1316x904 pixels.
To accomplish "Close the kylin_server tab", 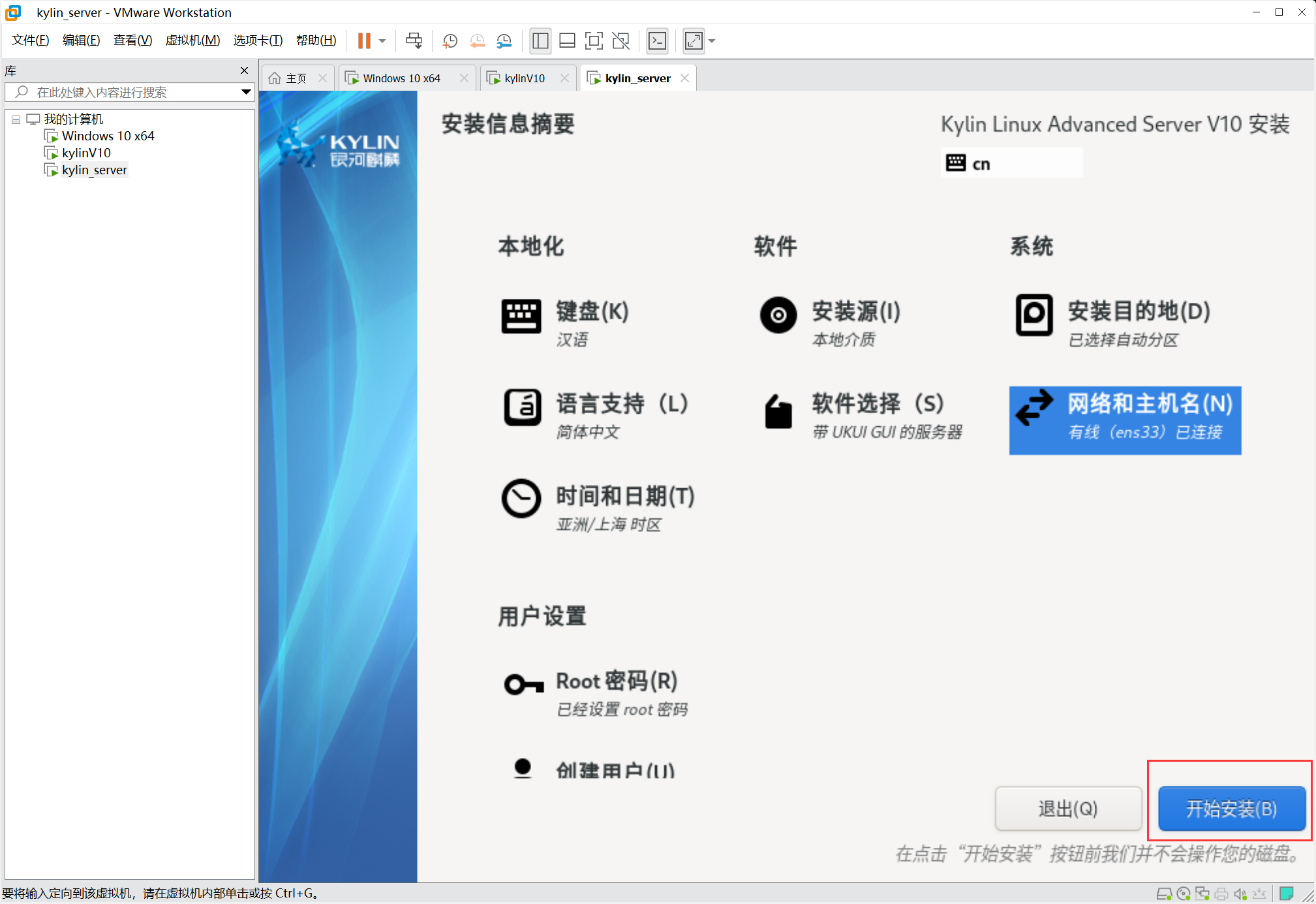I will coord(684,78).
